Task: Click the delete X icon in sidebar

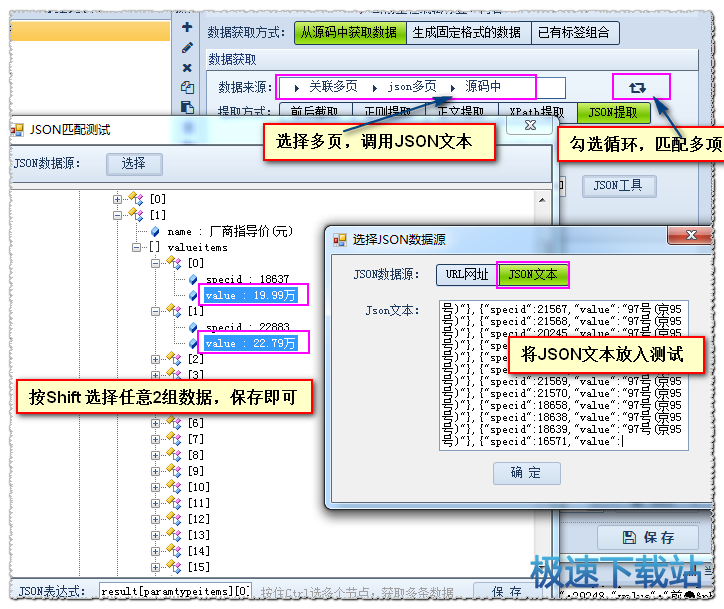Action: point(187,67)
